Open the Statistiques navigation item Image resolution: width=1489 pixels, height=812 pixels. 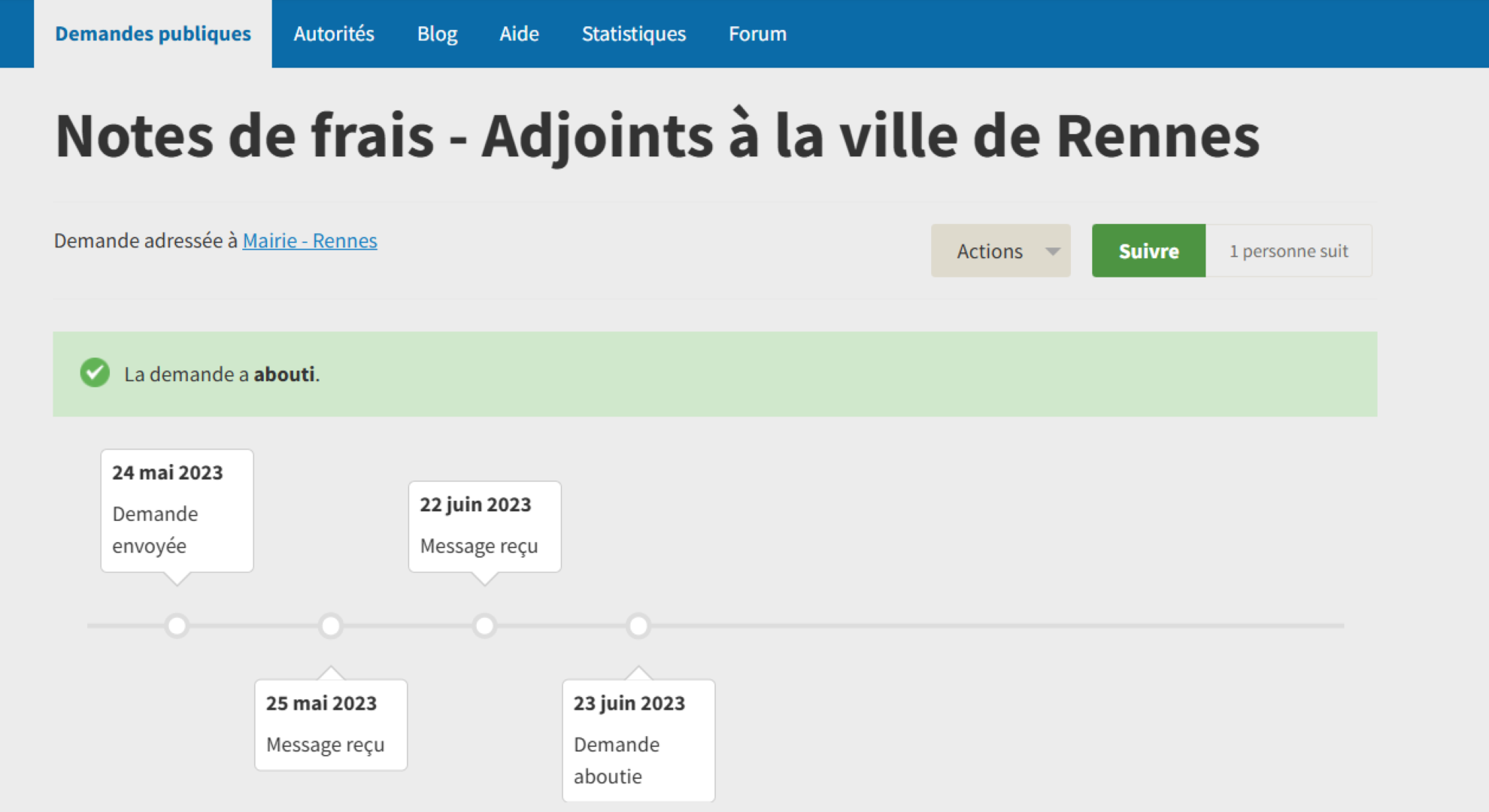633,34
